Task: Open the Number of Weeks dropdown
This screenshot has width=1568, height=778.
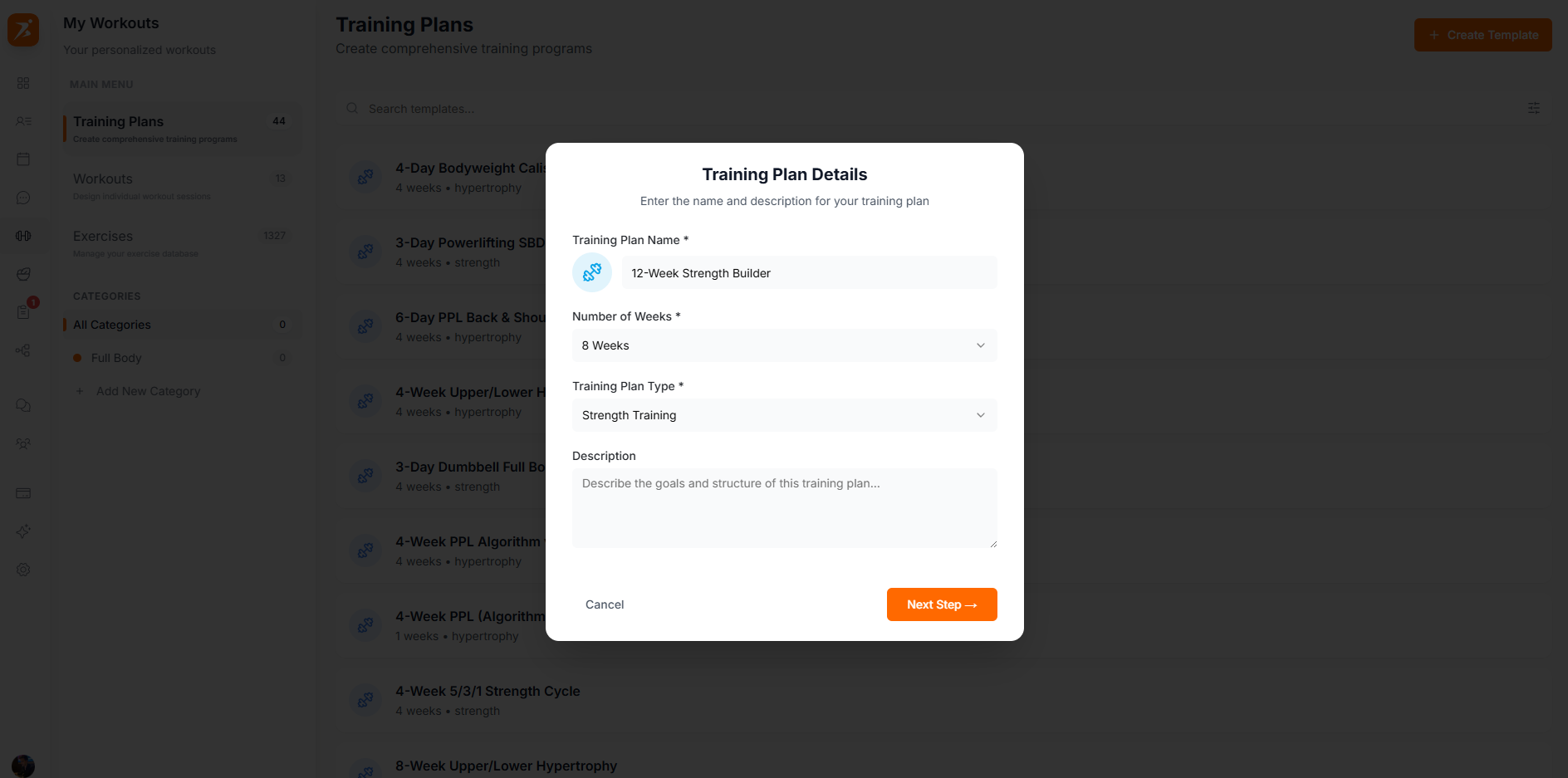Action: (784, 345)
